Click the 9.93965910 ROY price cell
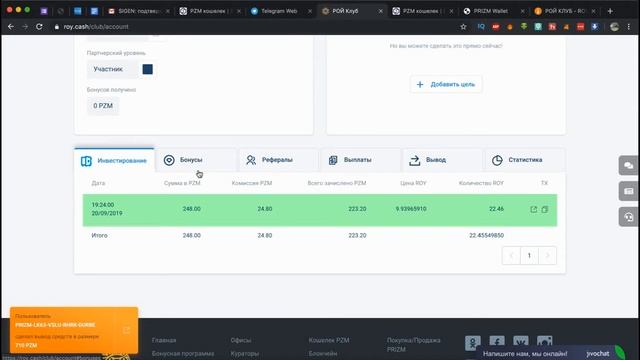Screen dimensions: 640x360 coord(411,209)
